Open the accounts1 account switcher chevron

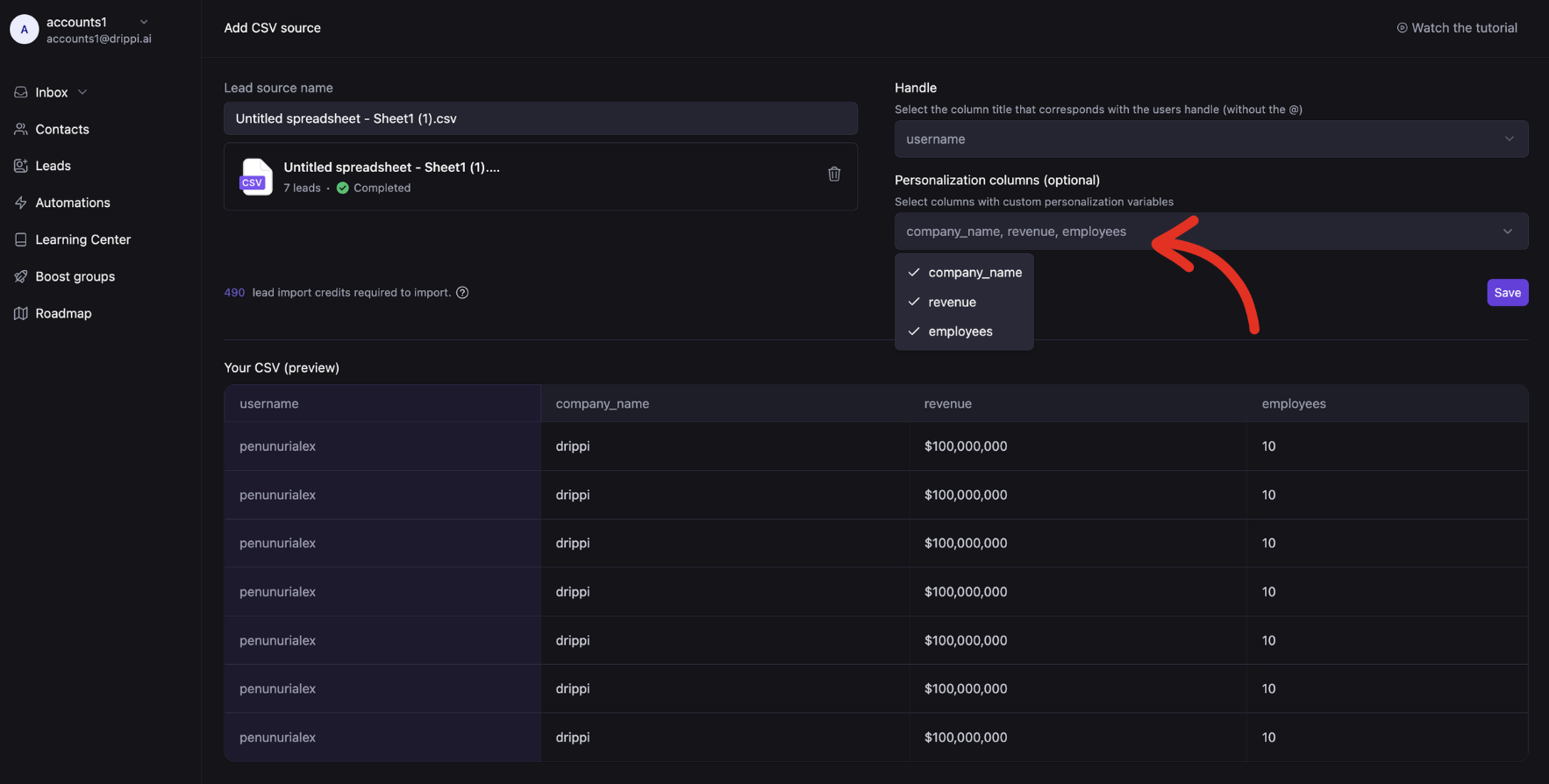click(x=144, y=22)
